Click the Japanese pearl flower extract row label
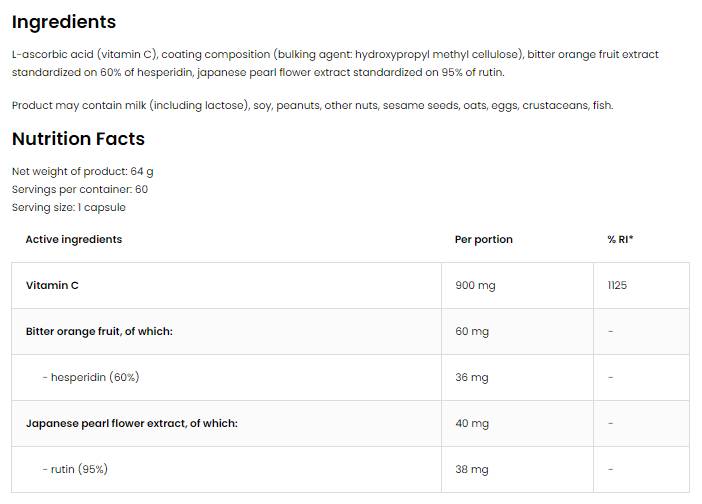This screenshot has width=702, height=504. pos(131,423)
